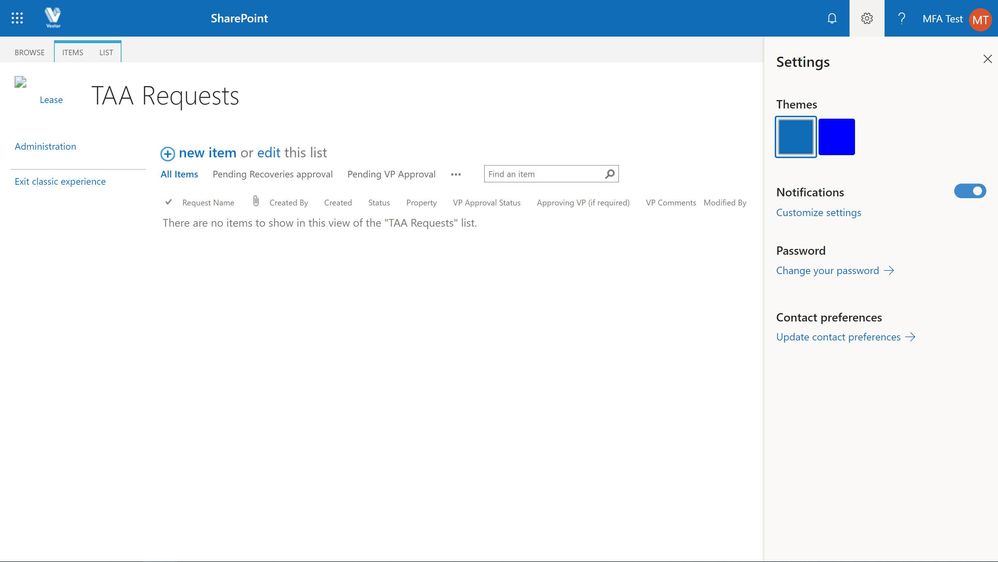Click the SharePoint title link

[239, 18]
